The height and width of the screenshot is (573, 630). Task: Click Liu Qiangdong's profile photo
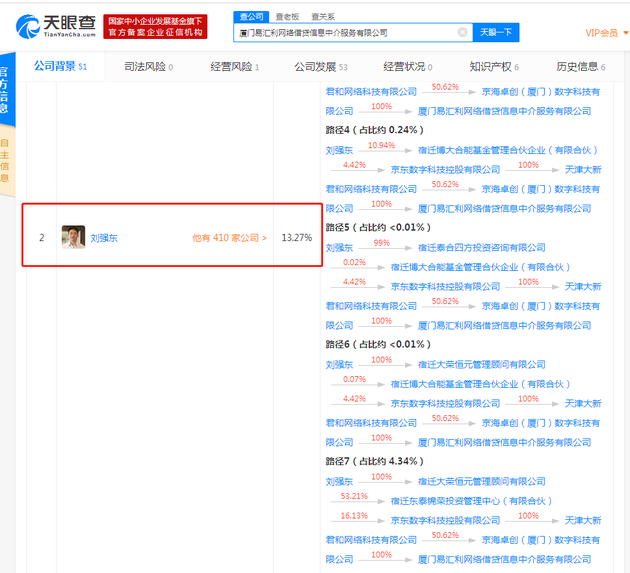(73, 238)
